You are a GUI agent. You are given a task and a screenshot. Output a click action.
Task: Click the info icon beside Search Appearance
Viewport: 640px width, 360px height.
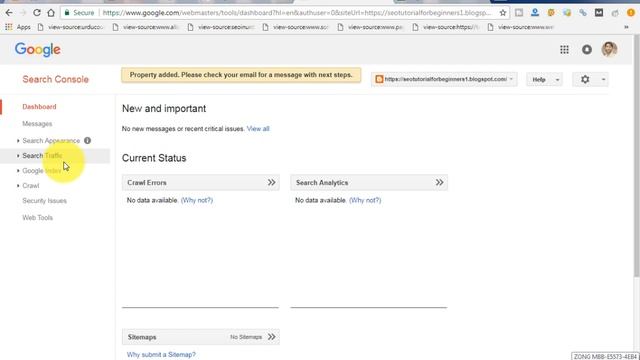tap(87, 140)
